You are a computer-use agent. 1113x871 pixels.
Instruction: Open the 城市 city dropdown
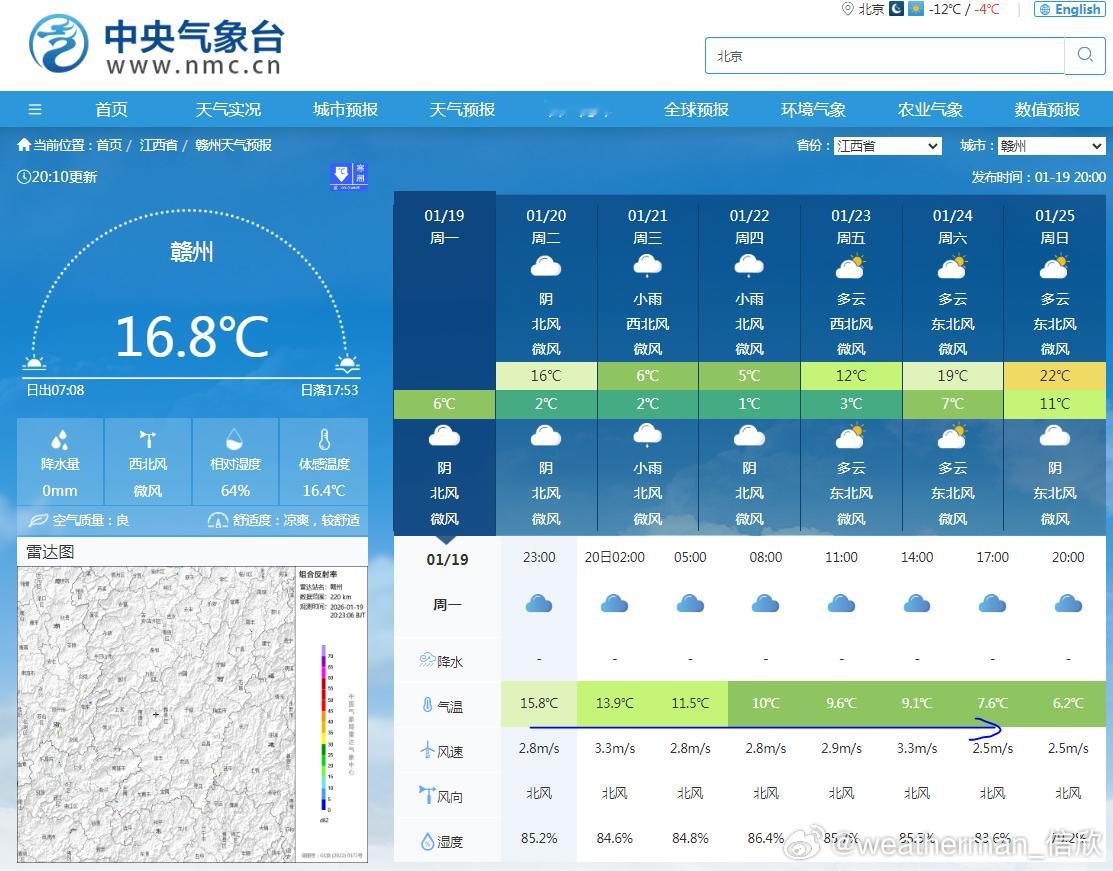point(1051,146)
